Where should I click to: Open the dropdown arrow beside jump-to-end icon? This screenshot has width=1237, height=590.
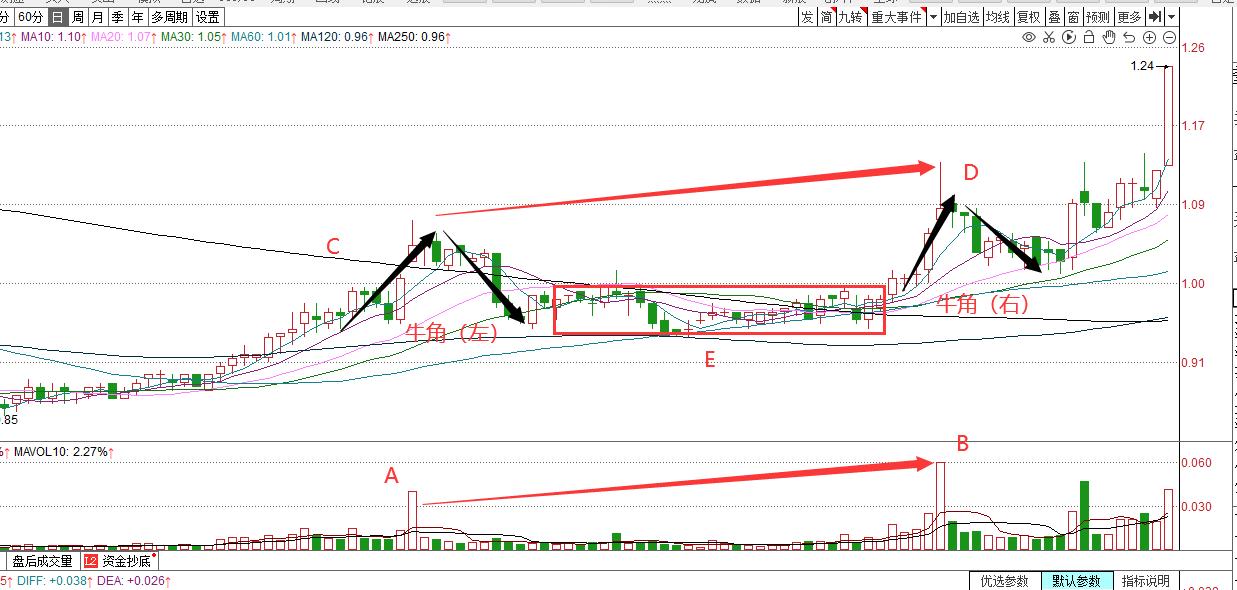(x=1172, y=17)
